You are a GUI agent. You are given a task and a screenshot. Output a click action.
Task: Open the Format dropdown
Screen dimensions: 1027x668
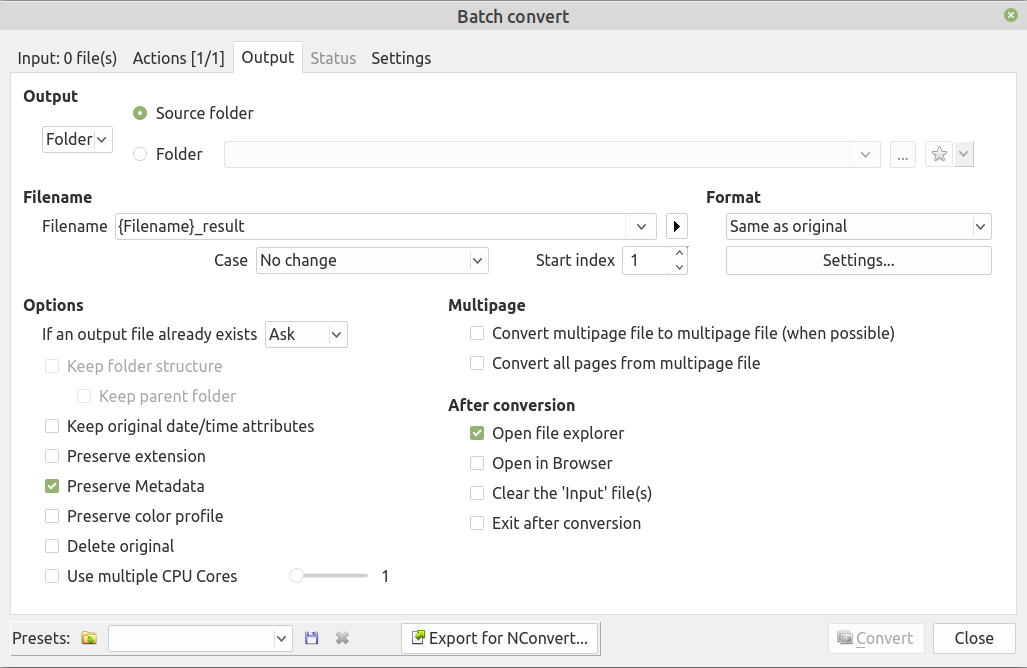858,226
